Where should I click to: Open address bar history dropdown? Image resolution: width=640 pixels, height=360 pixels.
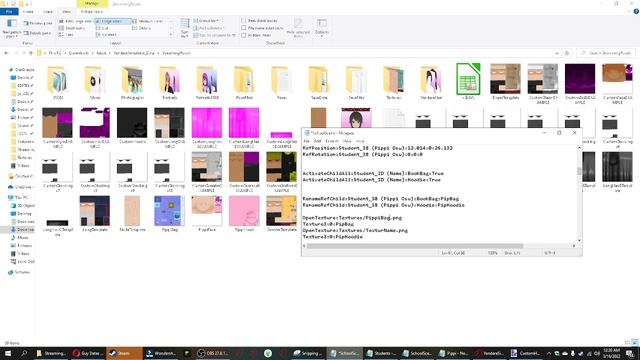tap(557, 53)
